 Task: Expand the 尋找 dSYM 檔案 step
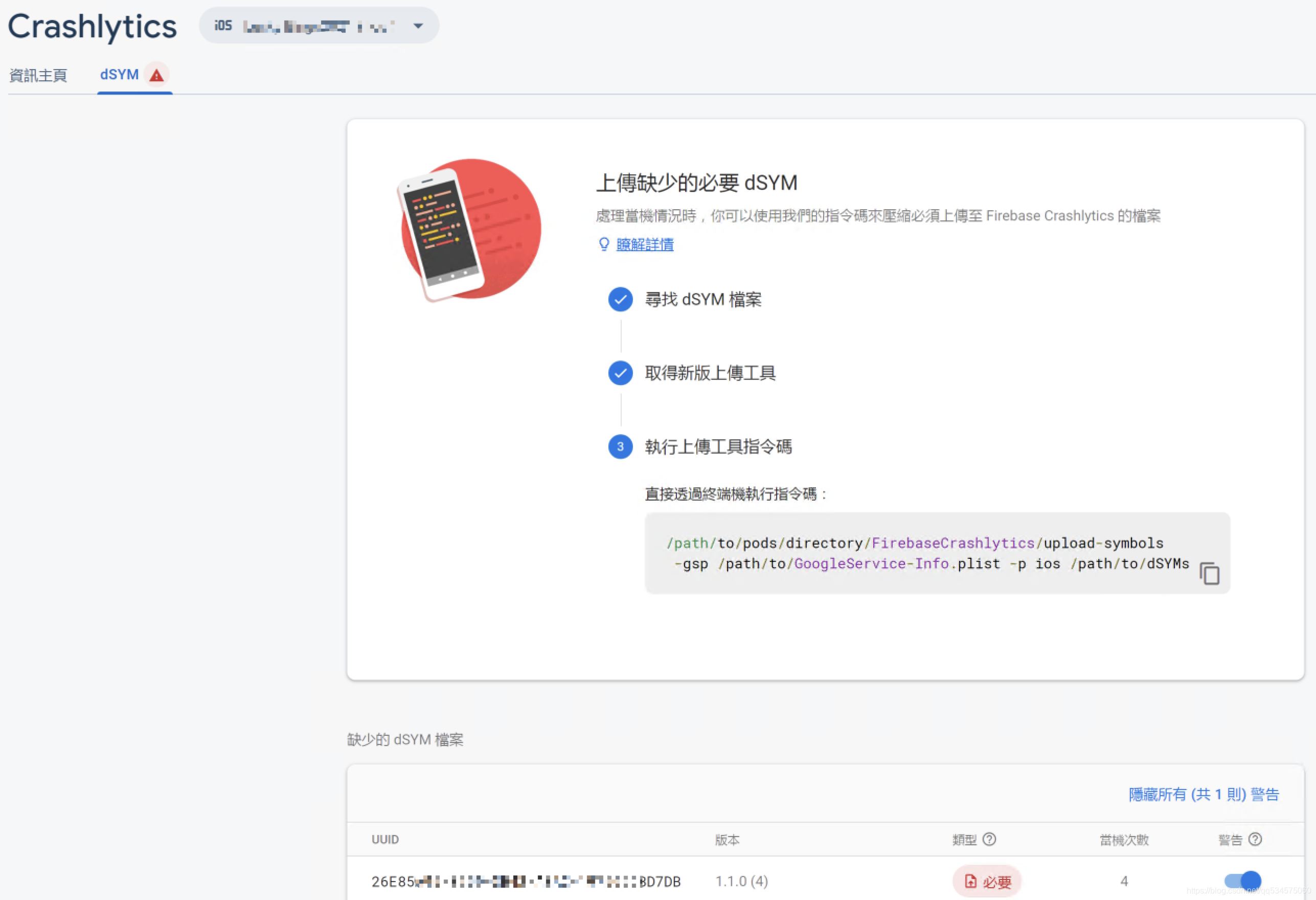(702, 299)
